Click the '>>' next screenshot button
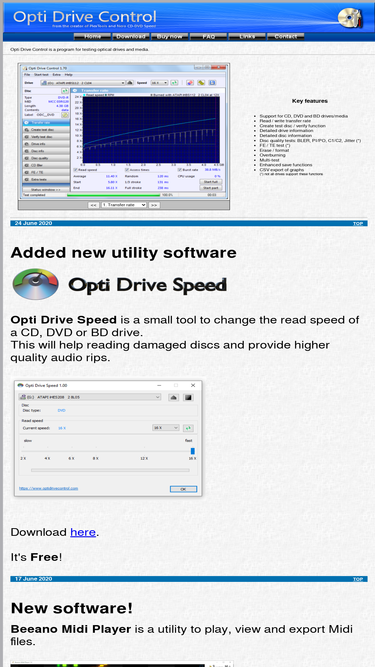375x667 pixels. point(154,205)
